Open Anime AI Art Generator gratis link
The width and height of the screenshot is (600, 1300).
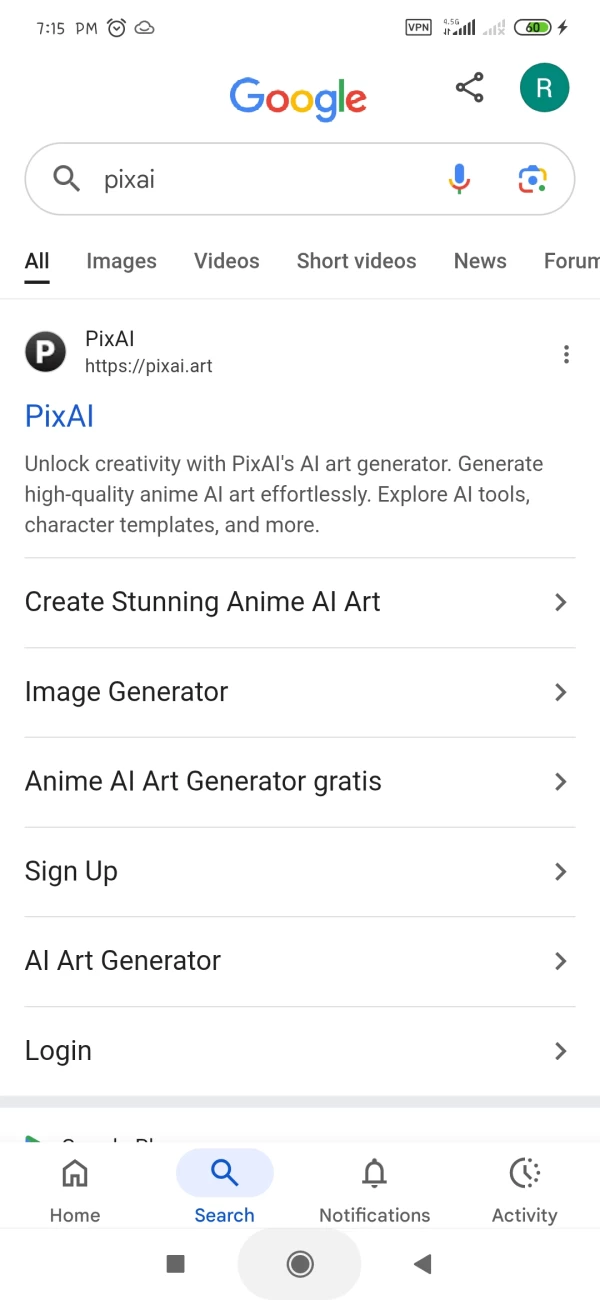click(x=203, y=782)
